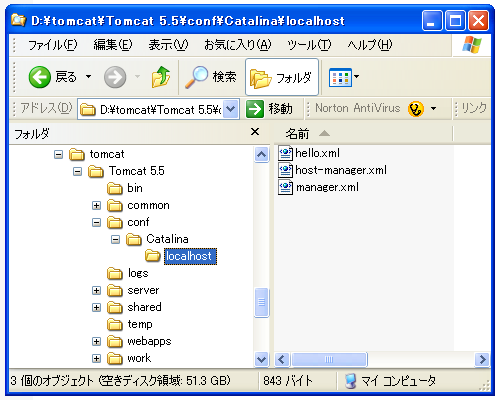Open the ファイル(F) menu
The image size is (498, 400).
point(53,45)
